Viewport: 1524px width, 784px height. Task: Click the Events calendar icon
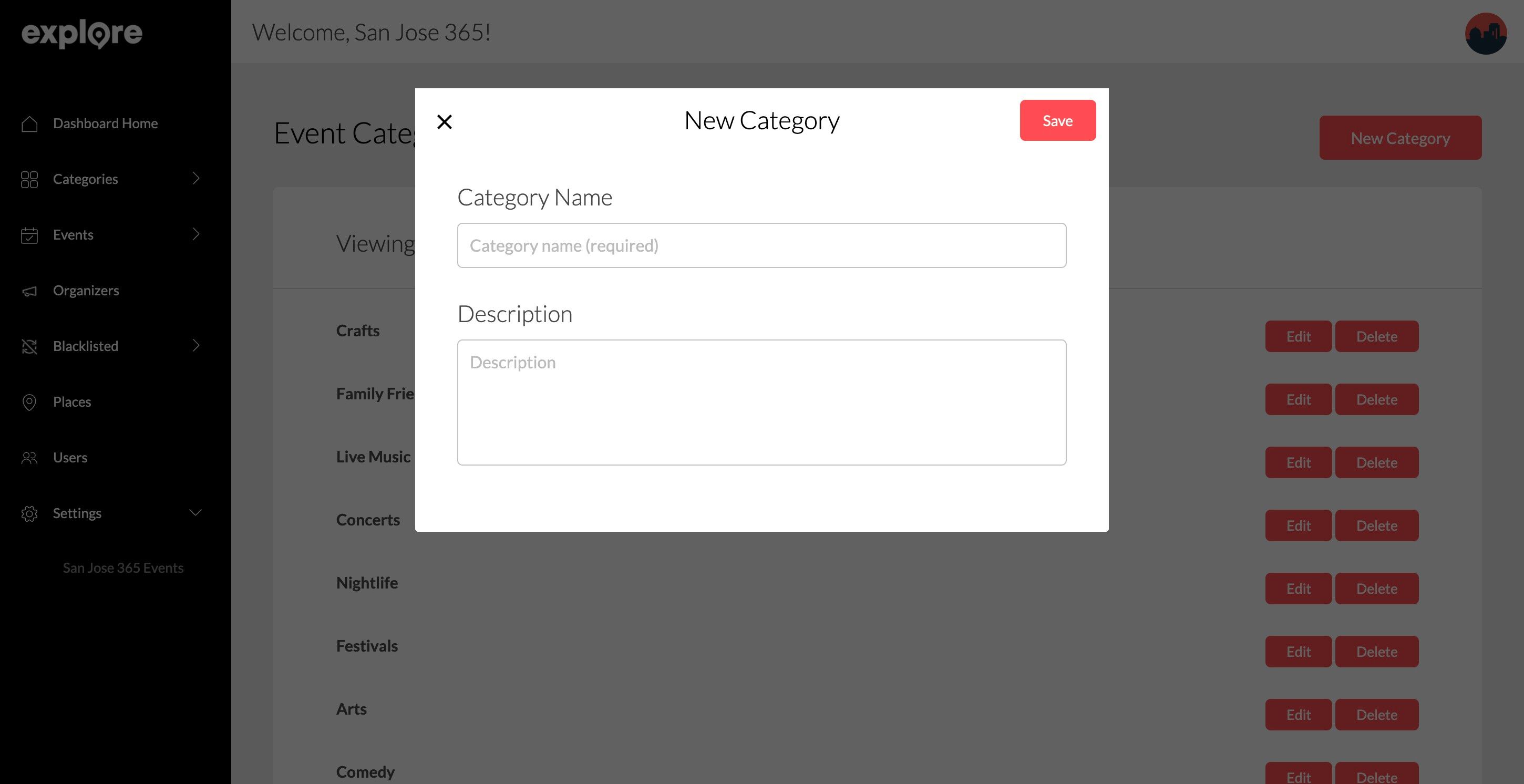pyautogui.click(x=29, y=235)
